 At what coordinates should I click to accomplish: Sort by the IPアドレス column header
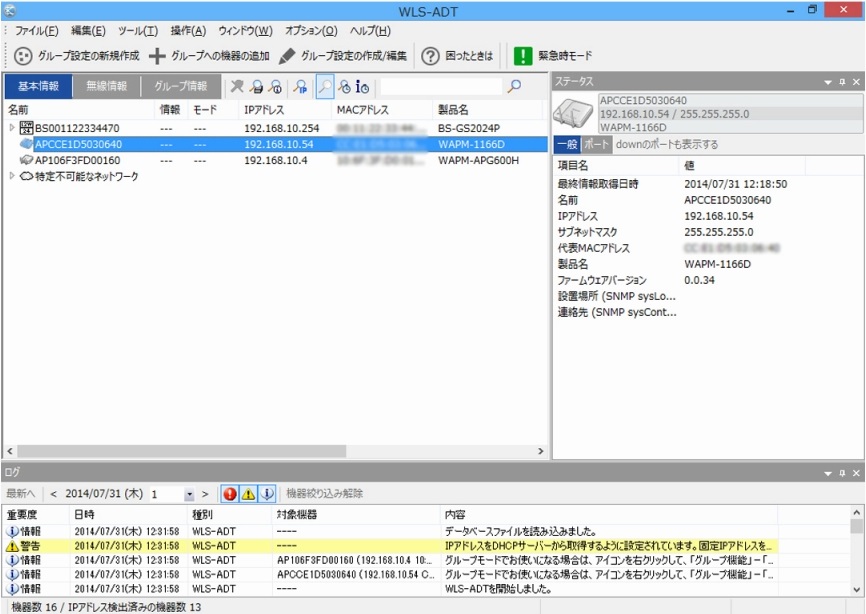(x=287, y=110)
